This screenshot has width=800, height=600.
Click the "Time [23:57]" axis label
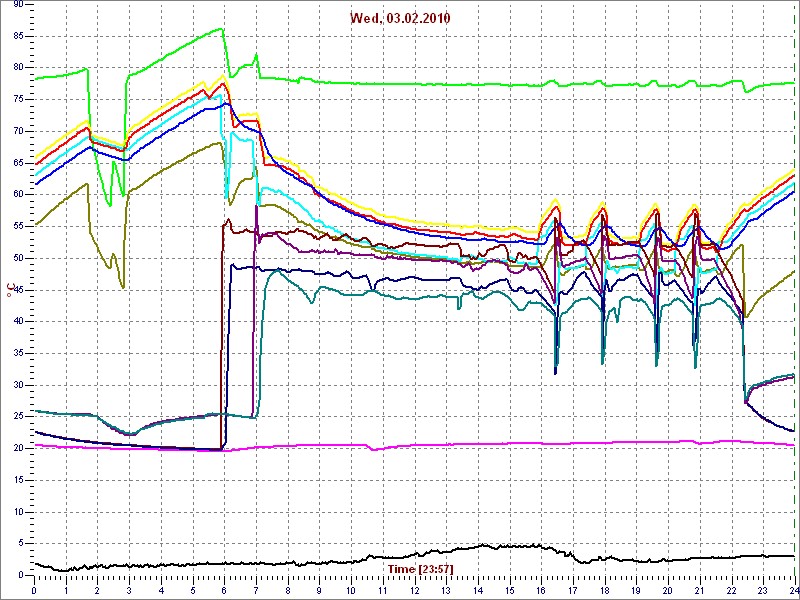(420, 568)
